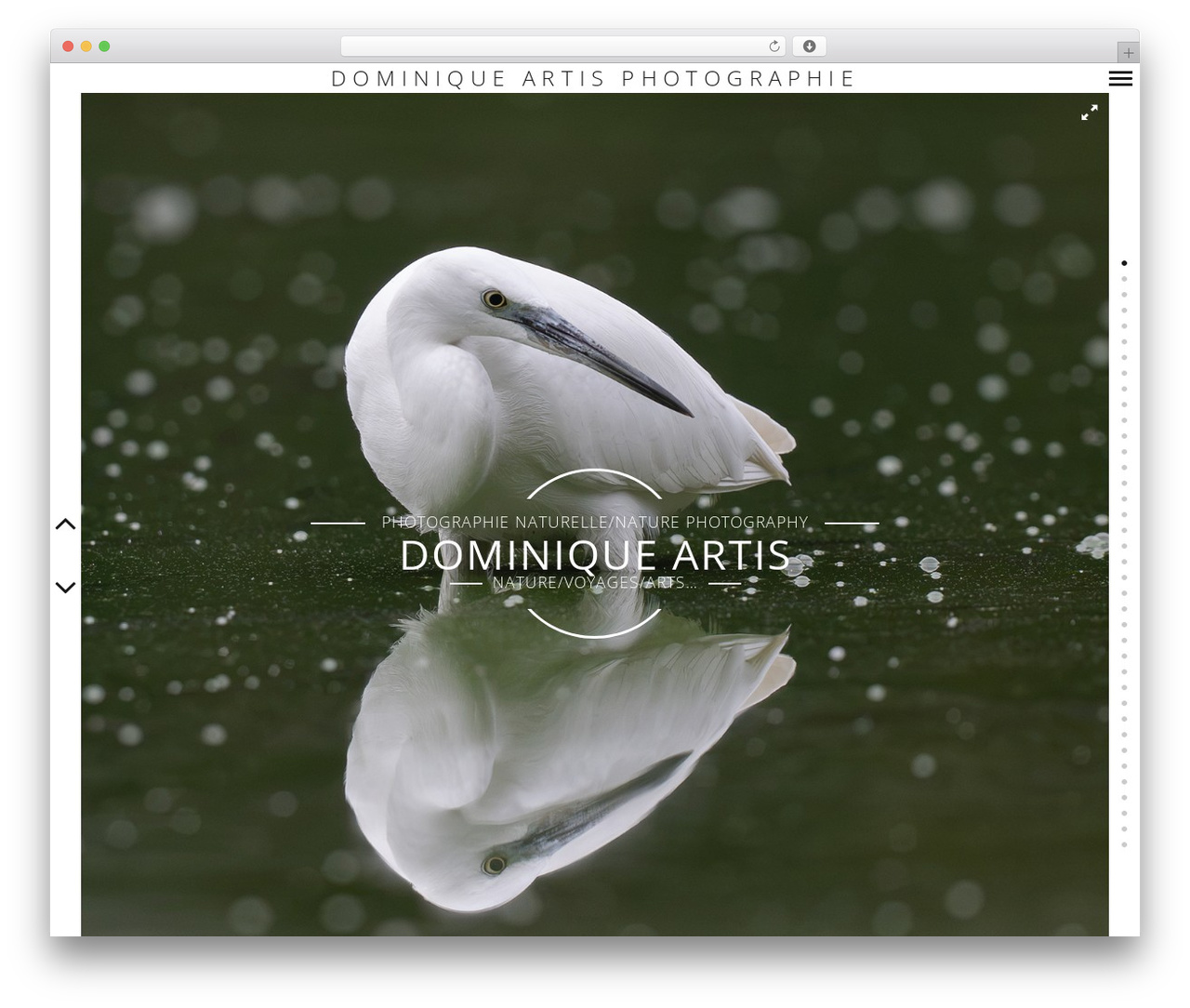Open the hamburger menu

1120,79
